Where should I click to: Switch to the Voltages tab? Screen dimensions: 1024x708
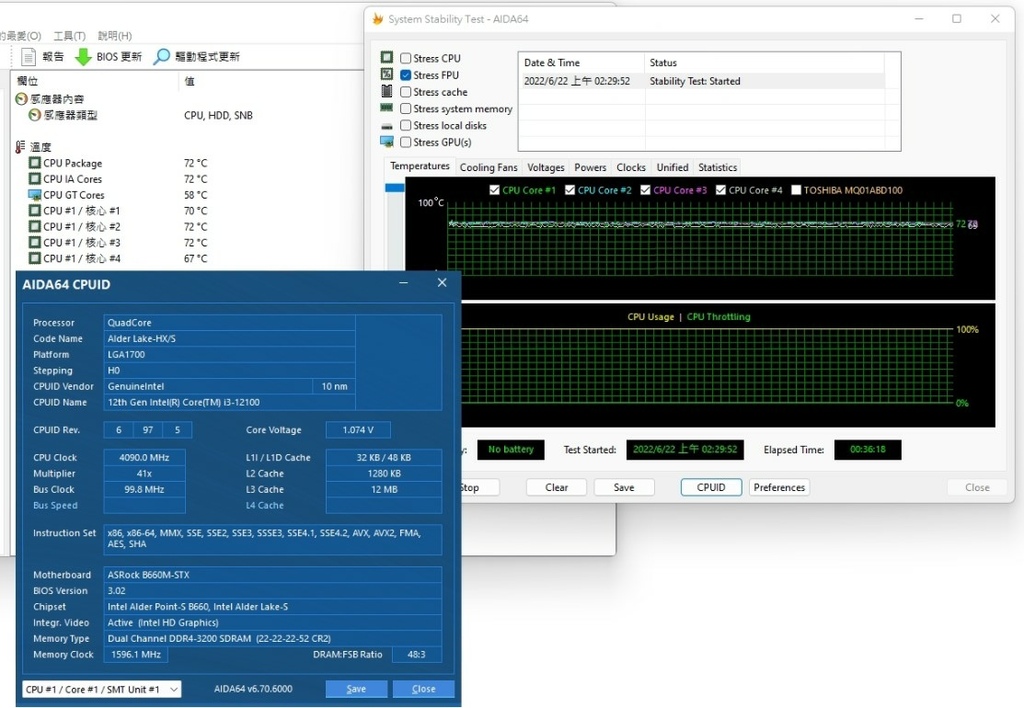(545, 167)
